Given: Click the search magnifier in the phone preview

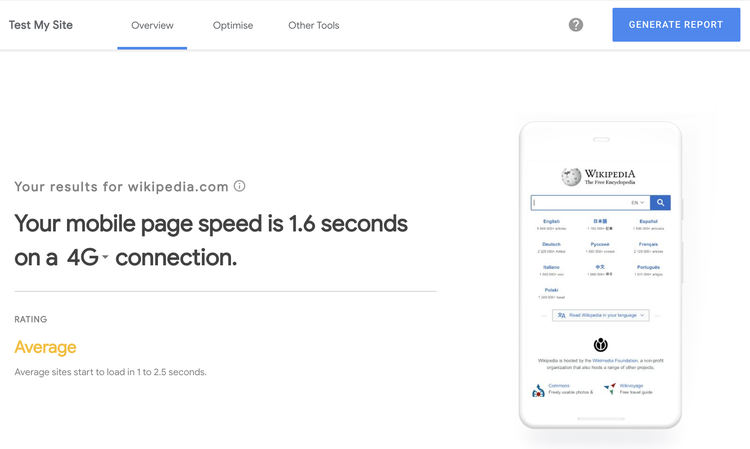Looking at the screenshot, I should (660, 203).
